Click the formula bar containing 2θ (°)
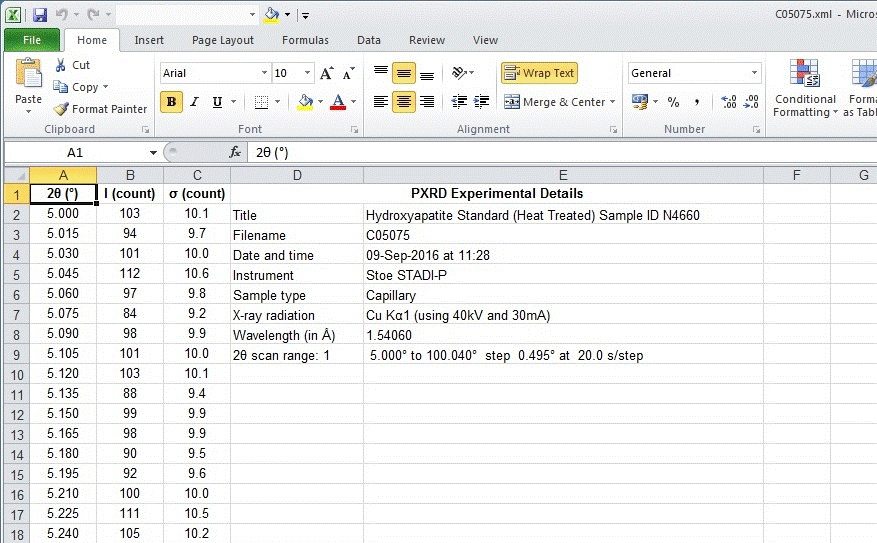This screenshot has width=877, height=543. coord(562,153)
